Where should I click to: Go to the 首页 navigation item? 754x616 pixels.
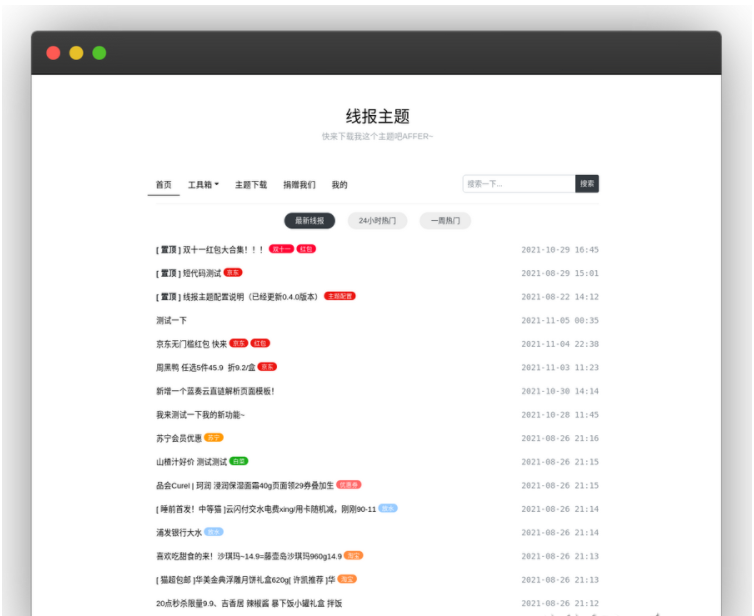[163, 185]
